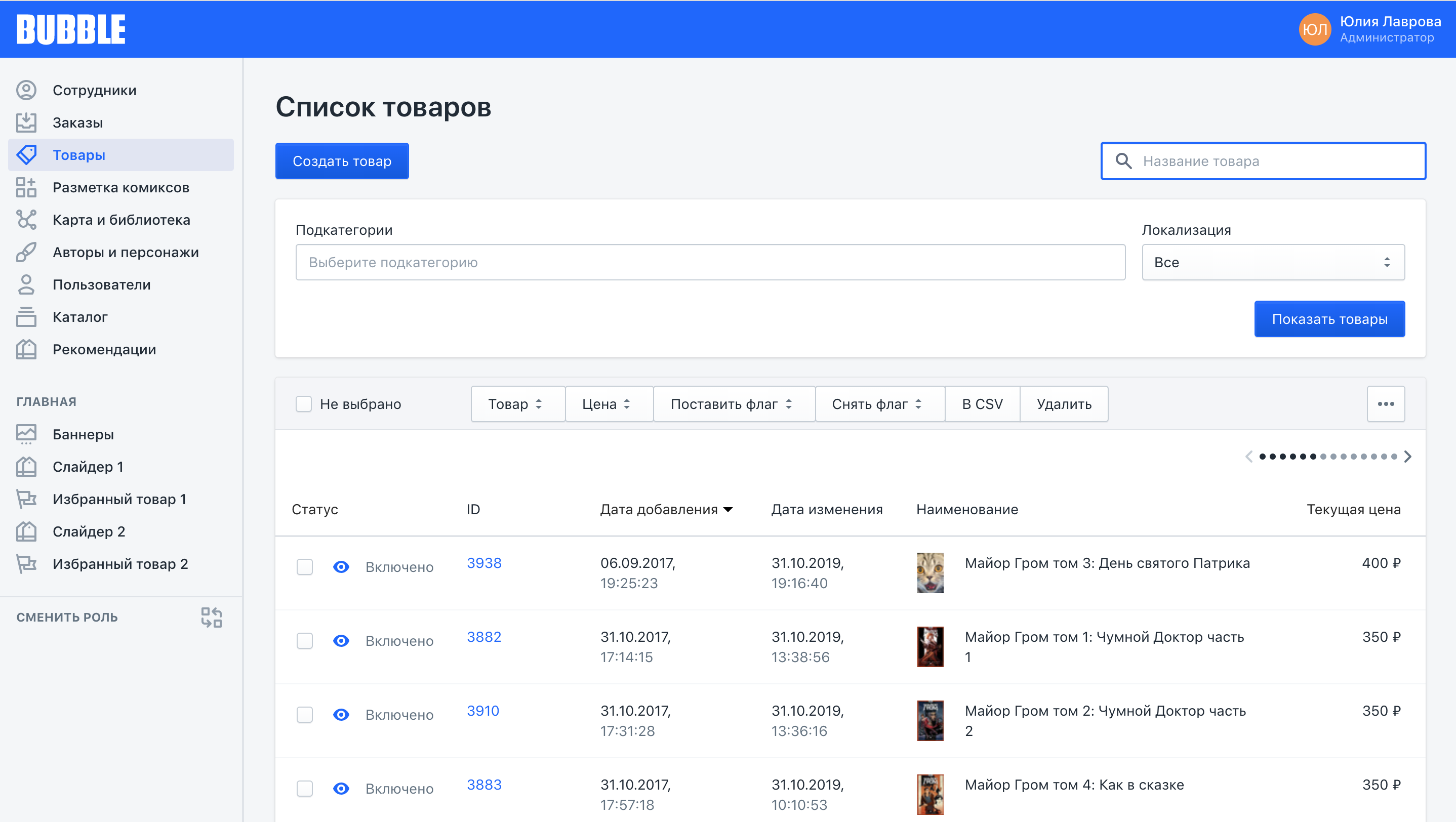Click the Рекомендации sidebar icon
The height and width of the screenshot is (822, 1456).
coord(28,349)
